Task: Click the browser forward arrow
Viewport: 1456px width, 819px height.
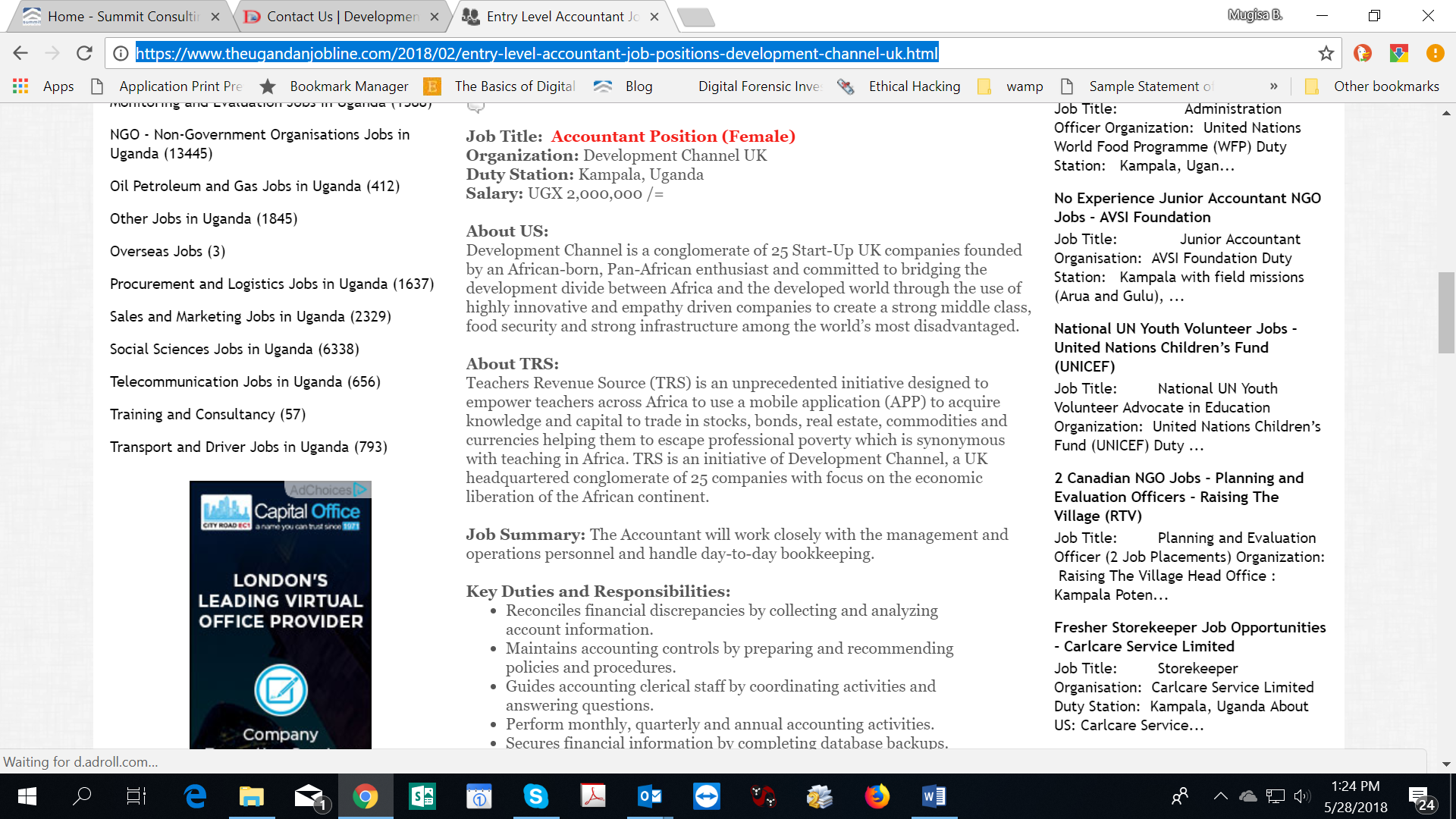Action: pyautogui.click(x=52, y=53)
